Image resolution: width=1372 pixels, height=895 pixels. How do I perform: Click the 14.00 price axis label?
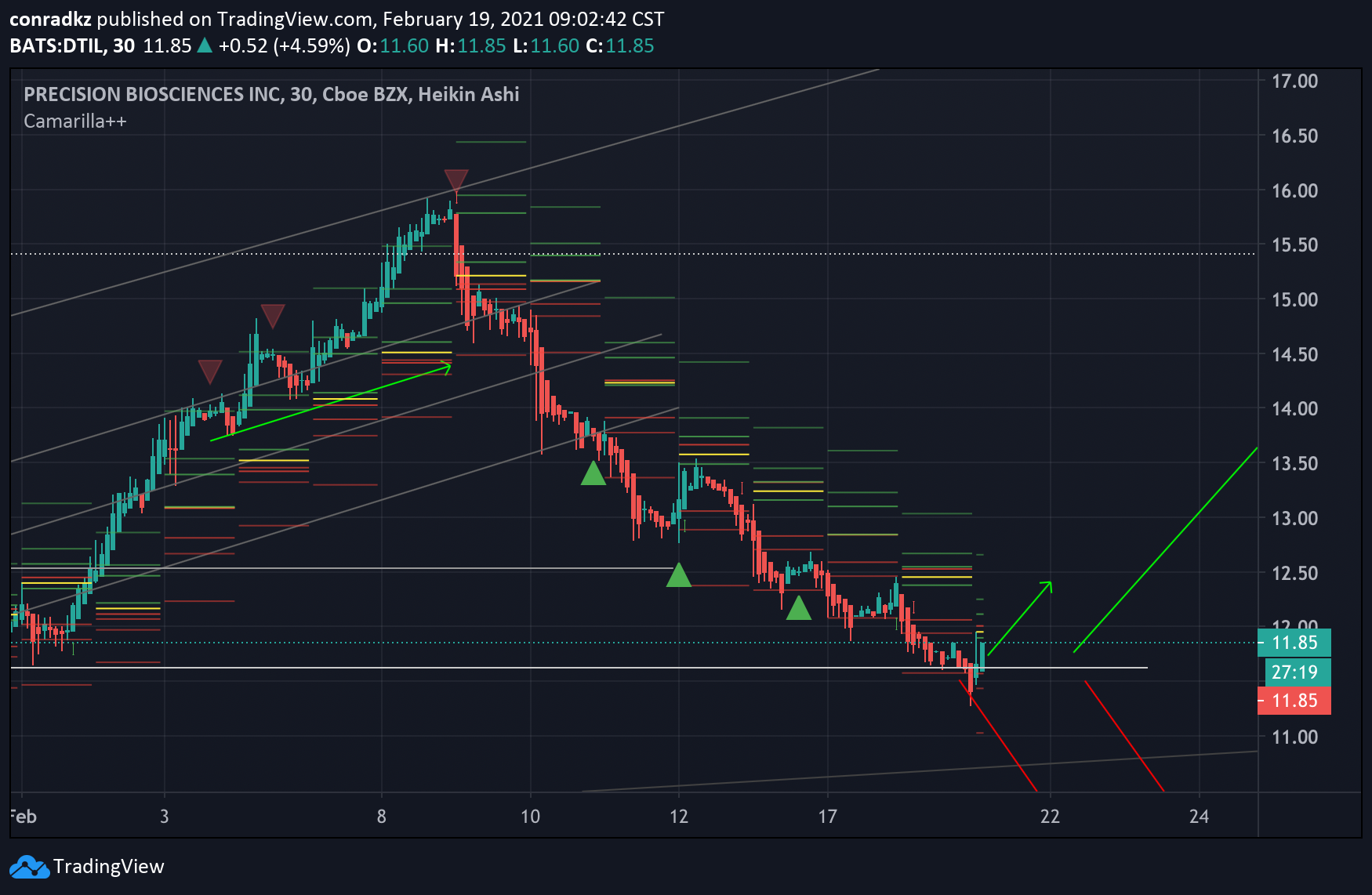click(1294, 409)
